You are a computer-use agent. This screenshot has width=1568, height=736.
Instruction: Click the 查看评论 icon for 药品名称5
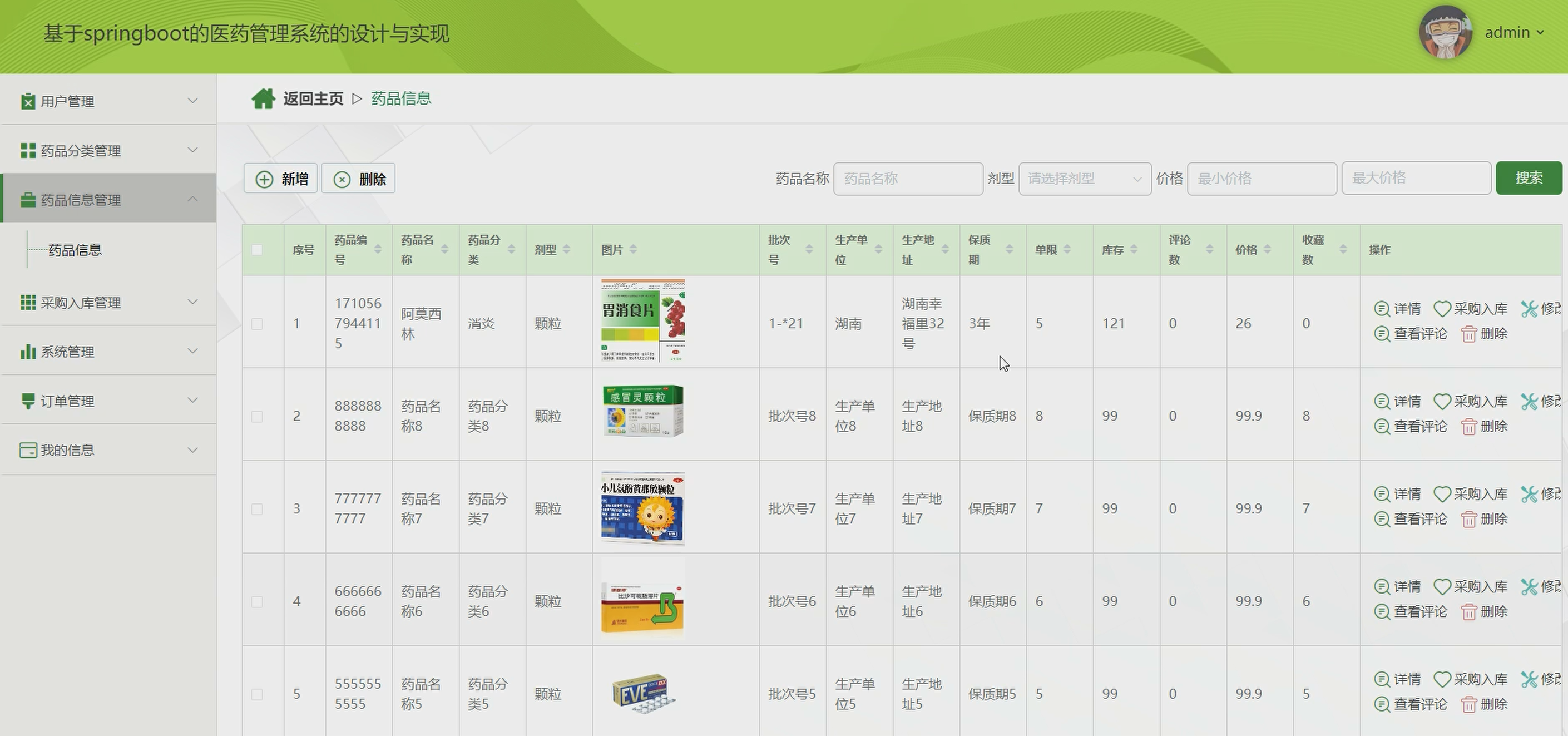coord(1382,704)
